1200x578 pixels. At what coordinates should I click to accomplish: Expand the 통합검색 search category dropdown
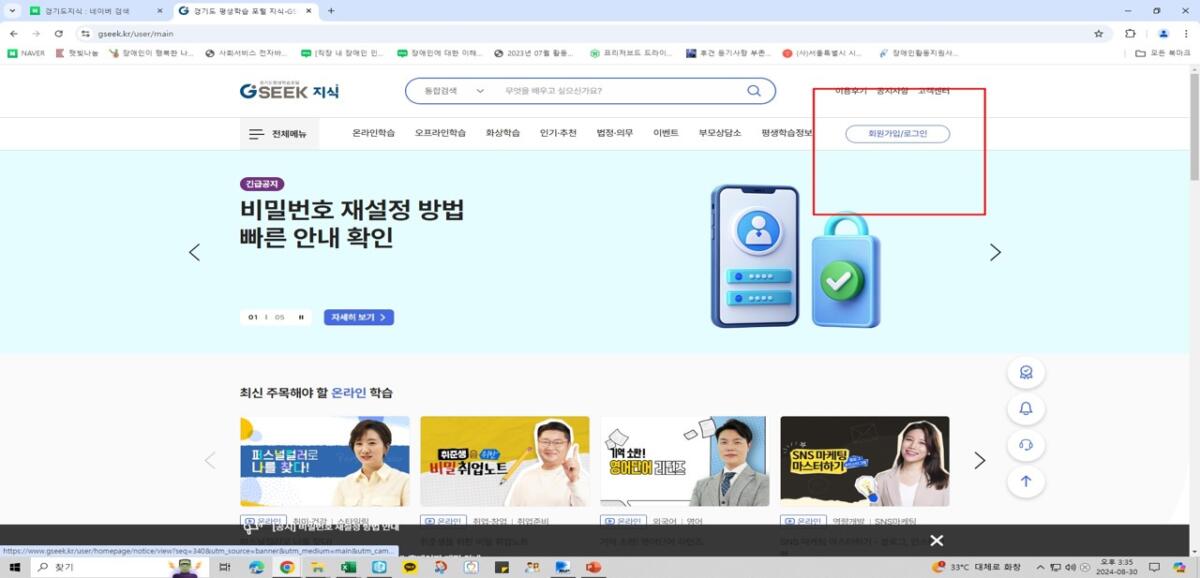click(x=453, y=91)
